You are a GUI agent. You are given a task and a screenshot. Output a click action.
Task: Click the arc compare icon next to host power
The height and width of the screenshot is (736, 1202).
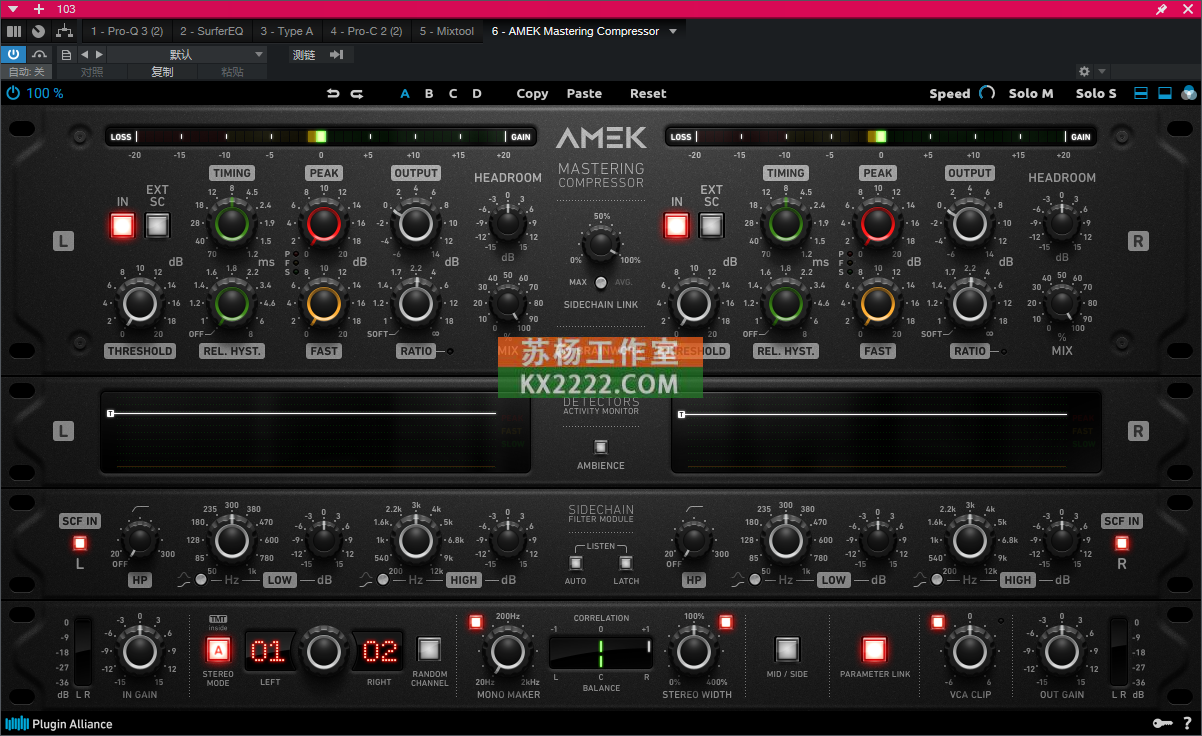[x=39, y=54]
